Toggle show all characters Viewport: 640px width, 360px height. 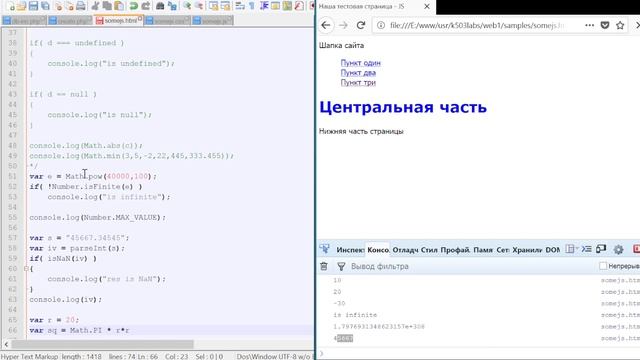point(252,6)
